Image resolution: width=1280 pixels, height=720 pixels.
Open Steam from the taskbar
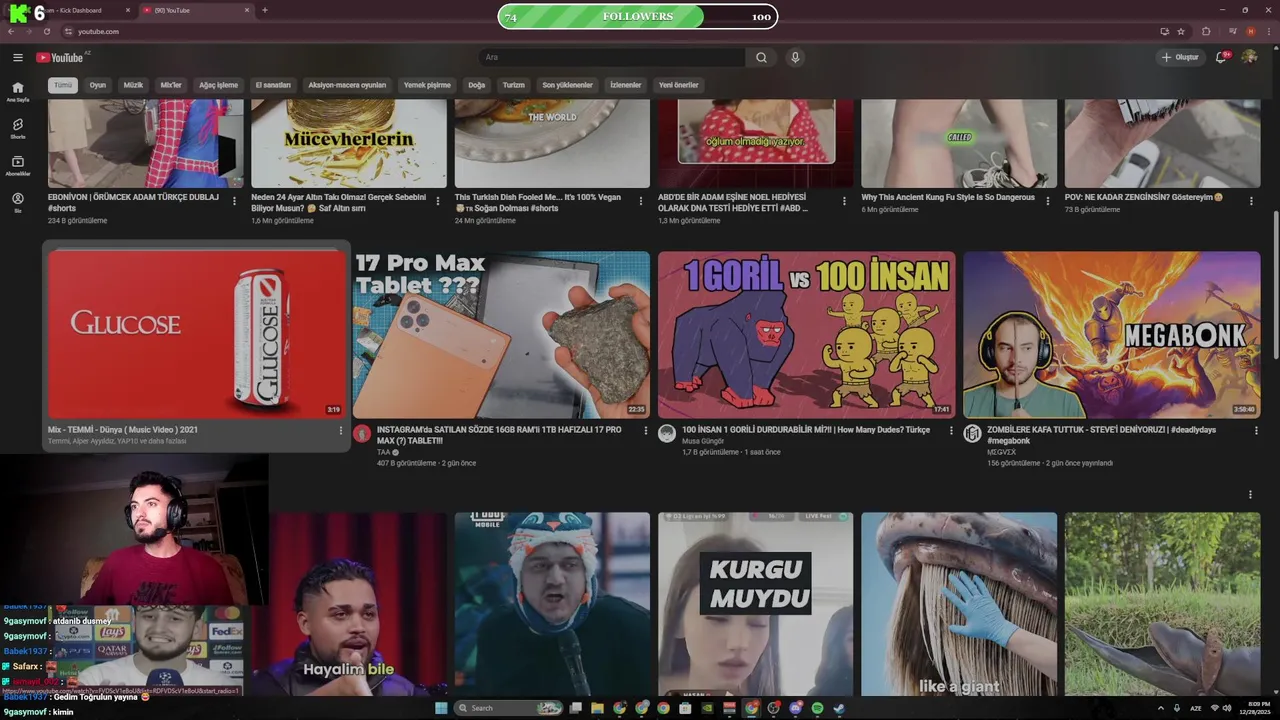pos(839,708)
